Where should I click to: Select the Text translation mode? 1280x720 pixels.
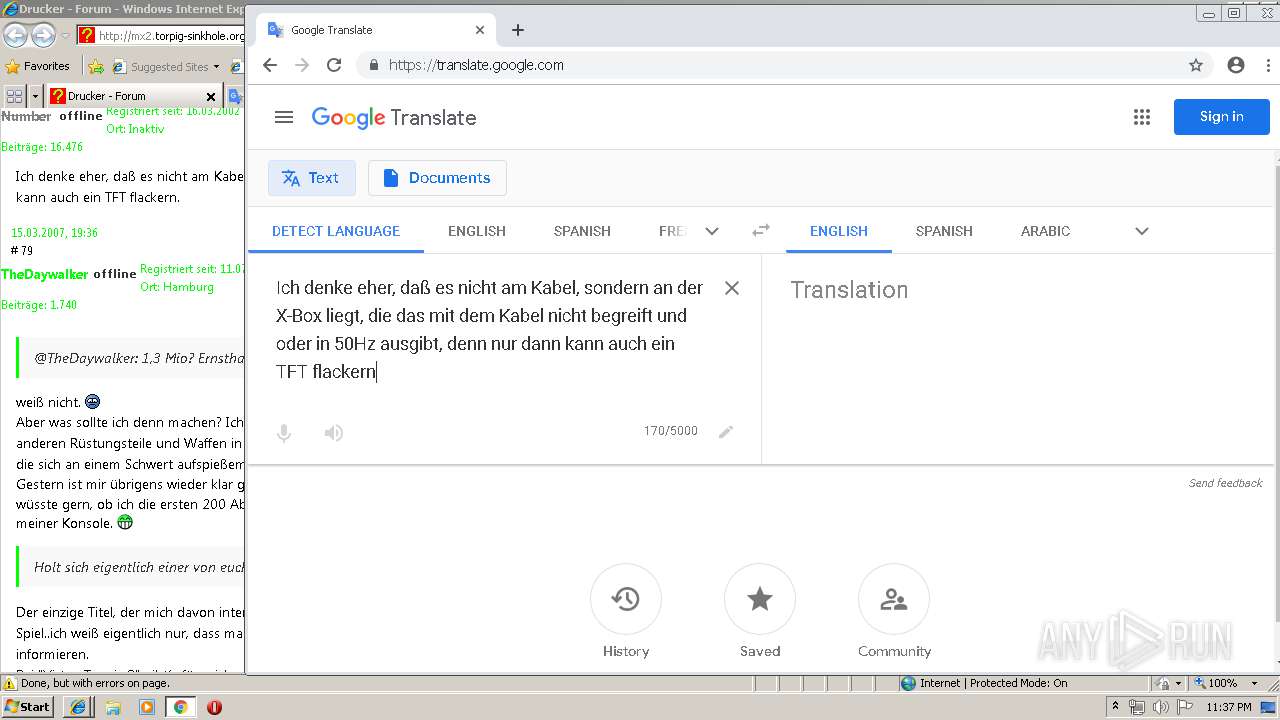pyautogui.click(x=311, y=178)
